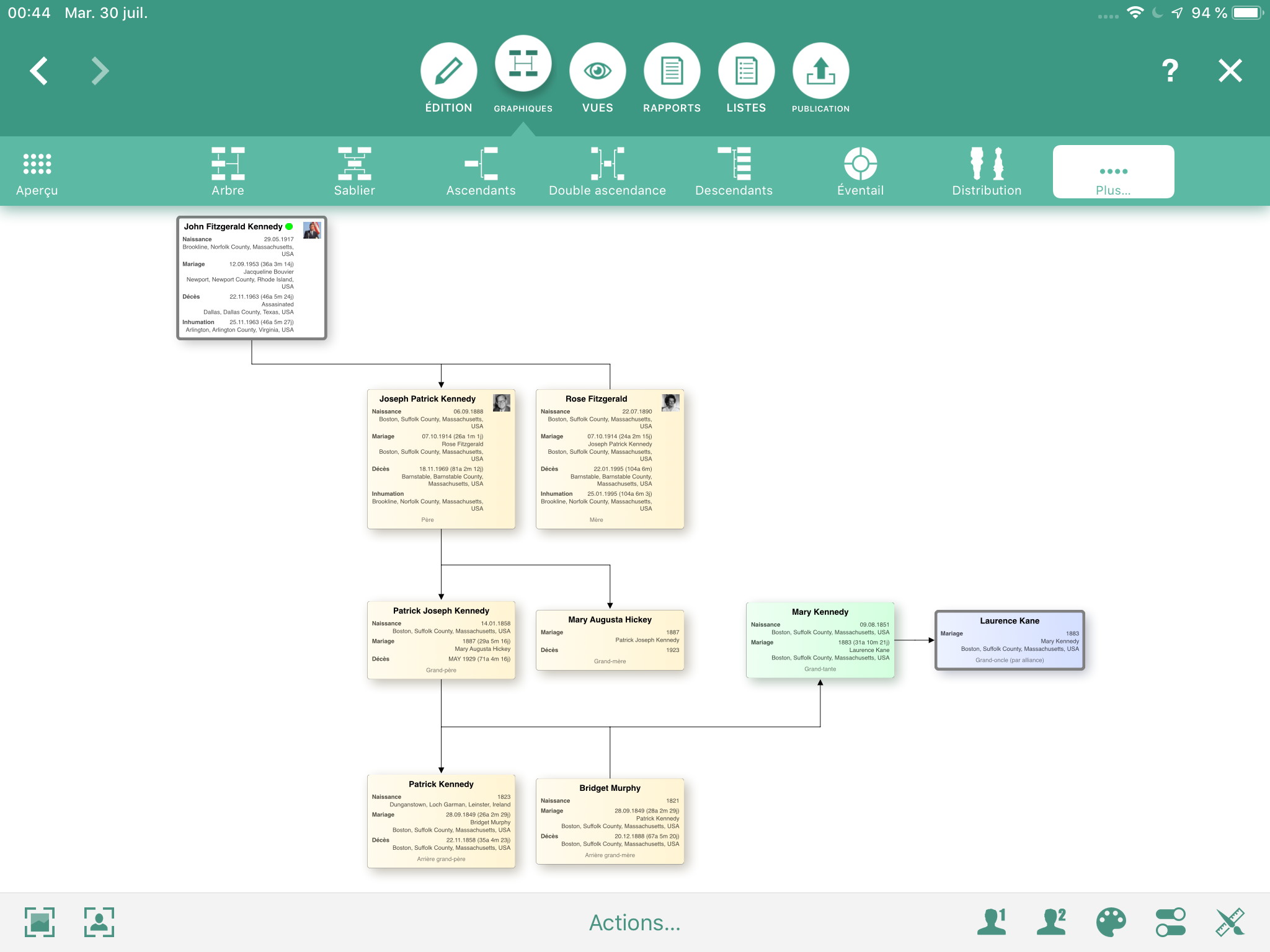
Task: Select the Éventail fan chart
Action: pyautogui.click(x=860, y=172)
